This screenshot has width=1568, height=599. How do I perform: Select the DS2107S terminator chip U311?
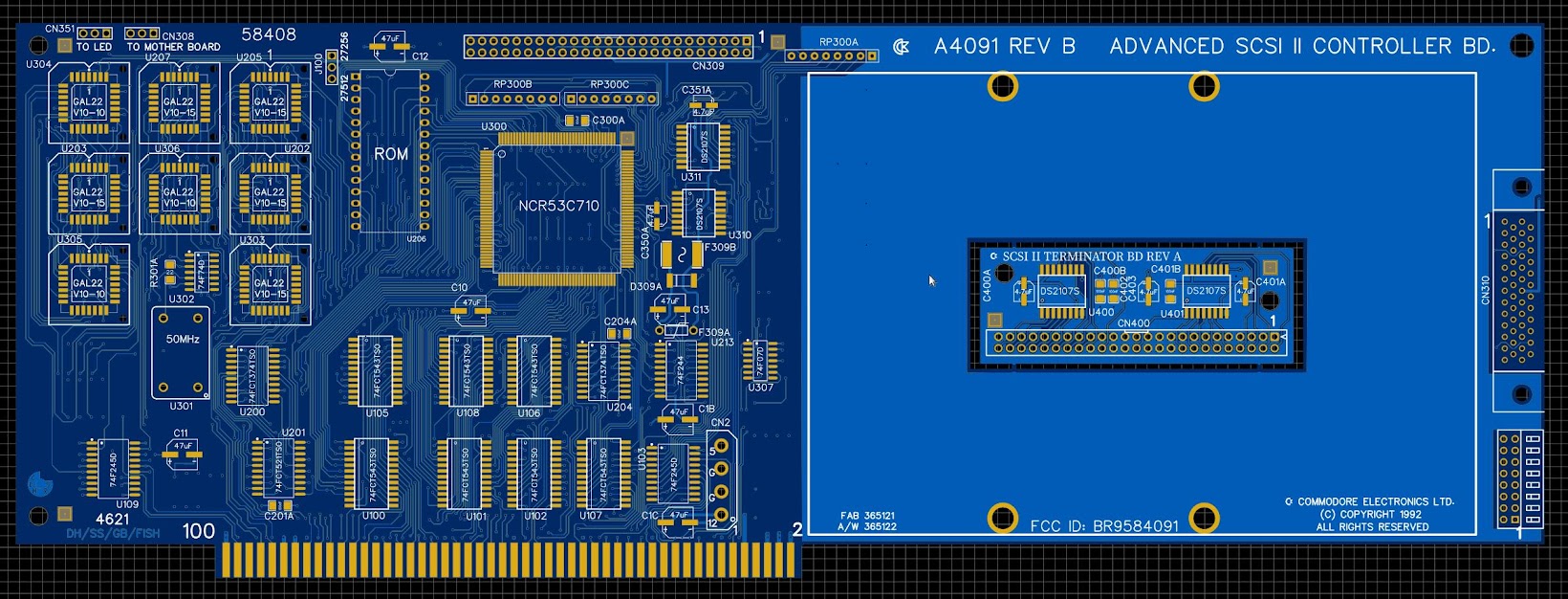click(x=704, y=147)
